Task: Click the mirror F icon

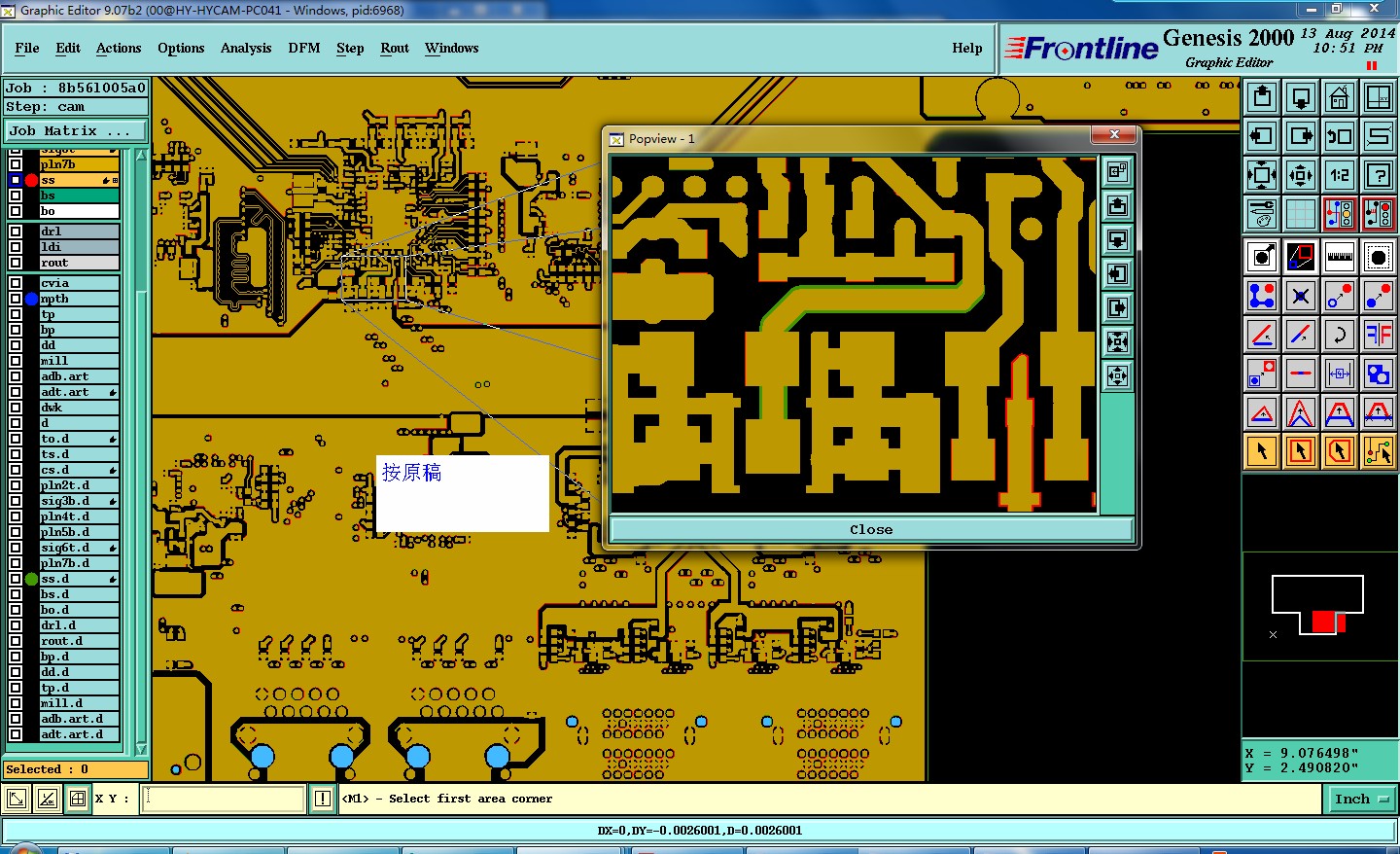Action: (1379, 335)
